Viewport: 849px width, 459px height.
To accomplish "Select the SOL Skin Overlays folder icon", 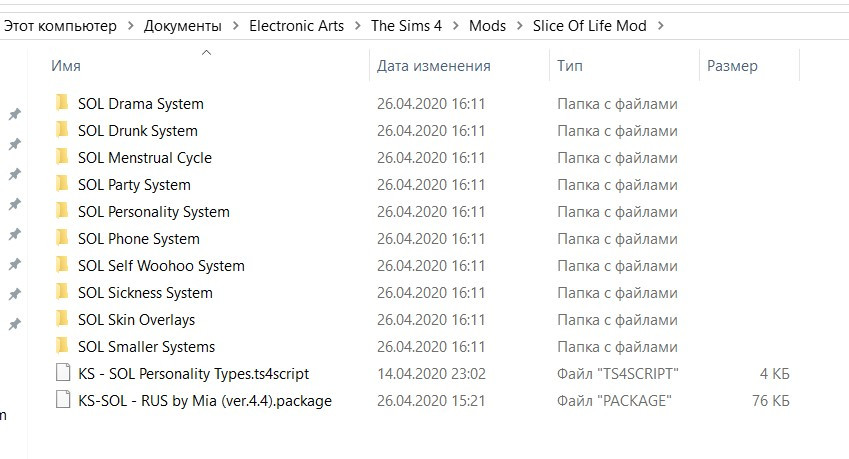I will (x=62, y=319).
